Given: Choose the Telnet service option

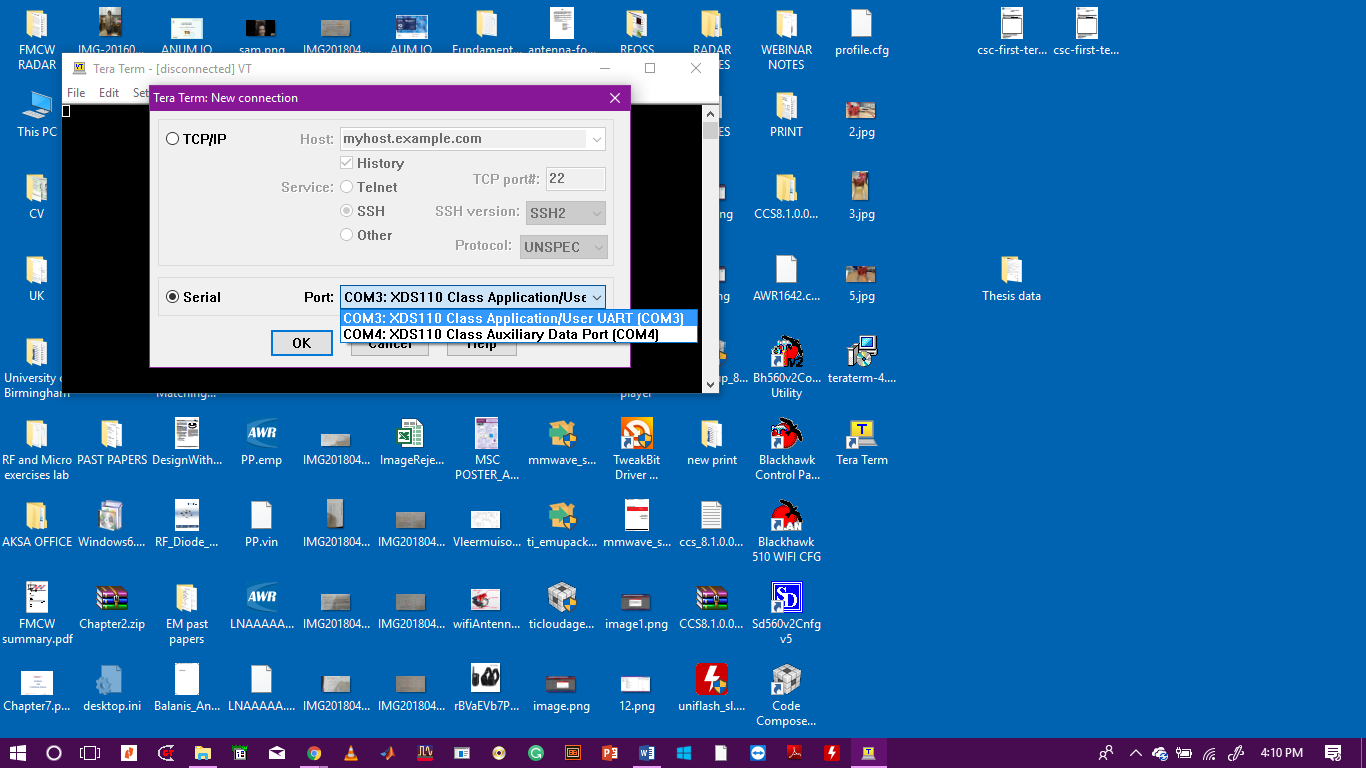Looking at the screenshot, I should pyautogui.click(x=347, y=187).
